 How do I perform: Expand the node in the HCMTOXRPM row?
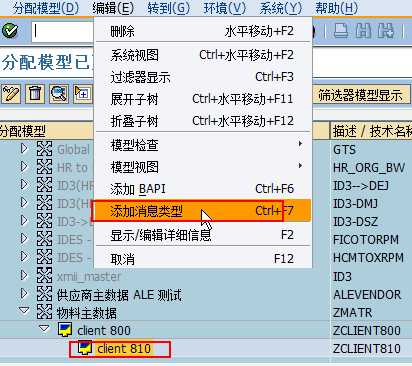coord(24,256)
